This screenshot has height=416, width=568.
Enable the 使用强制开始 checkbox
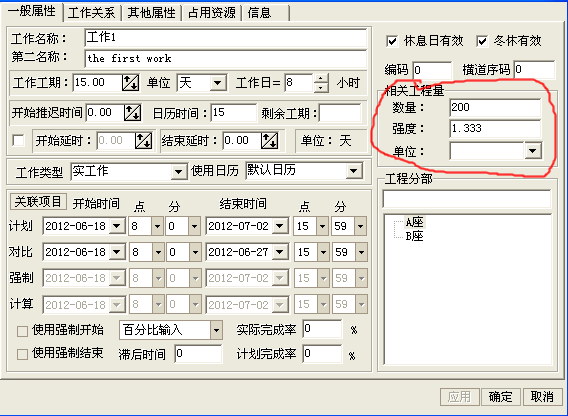click(x=22, y=331)
